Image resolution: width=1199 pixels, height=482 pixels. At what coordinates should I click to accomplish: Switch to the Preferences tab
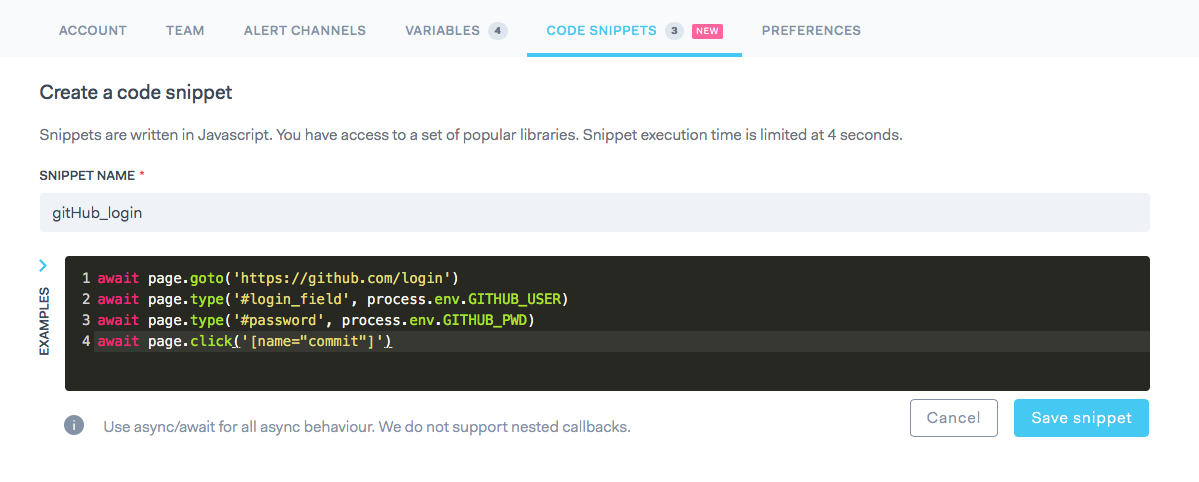(x=811, y=30)
